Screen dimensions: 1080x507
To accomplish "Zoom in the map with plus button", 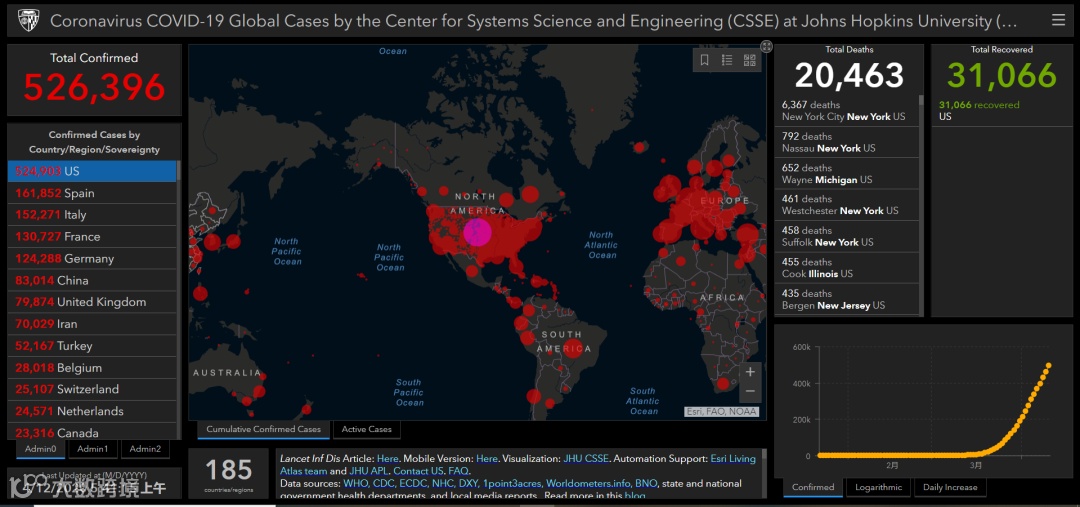I will (x=750, y=372).
